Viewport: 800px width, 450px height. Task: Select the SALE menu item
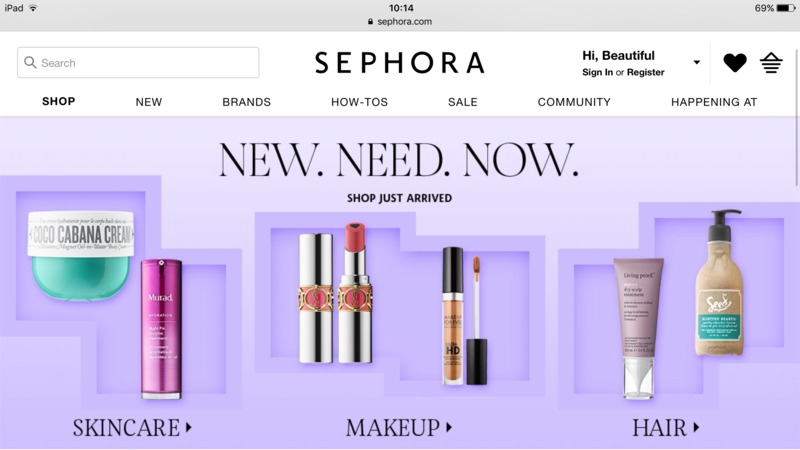pyautogui.click(x=463, y=102)
